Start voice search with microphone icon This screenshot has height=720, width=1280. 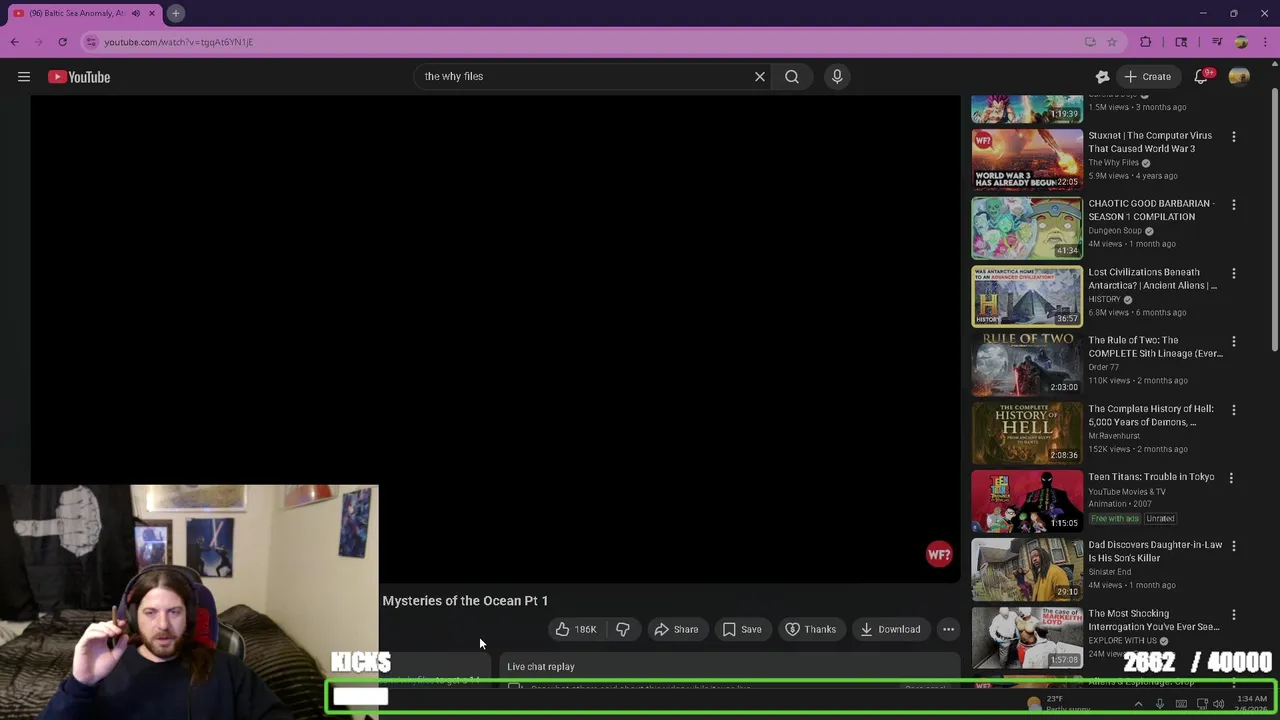click(x=837, y=76)
